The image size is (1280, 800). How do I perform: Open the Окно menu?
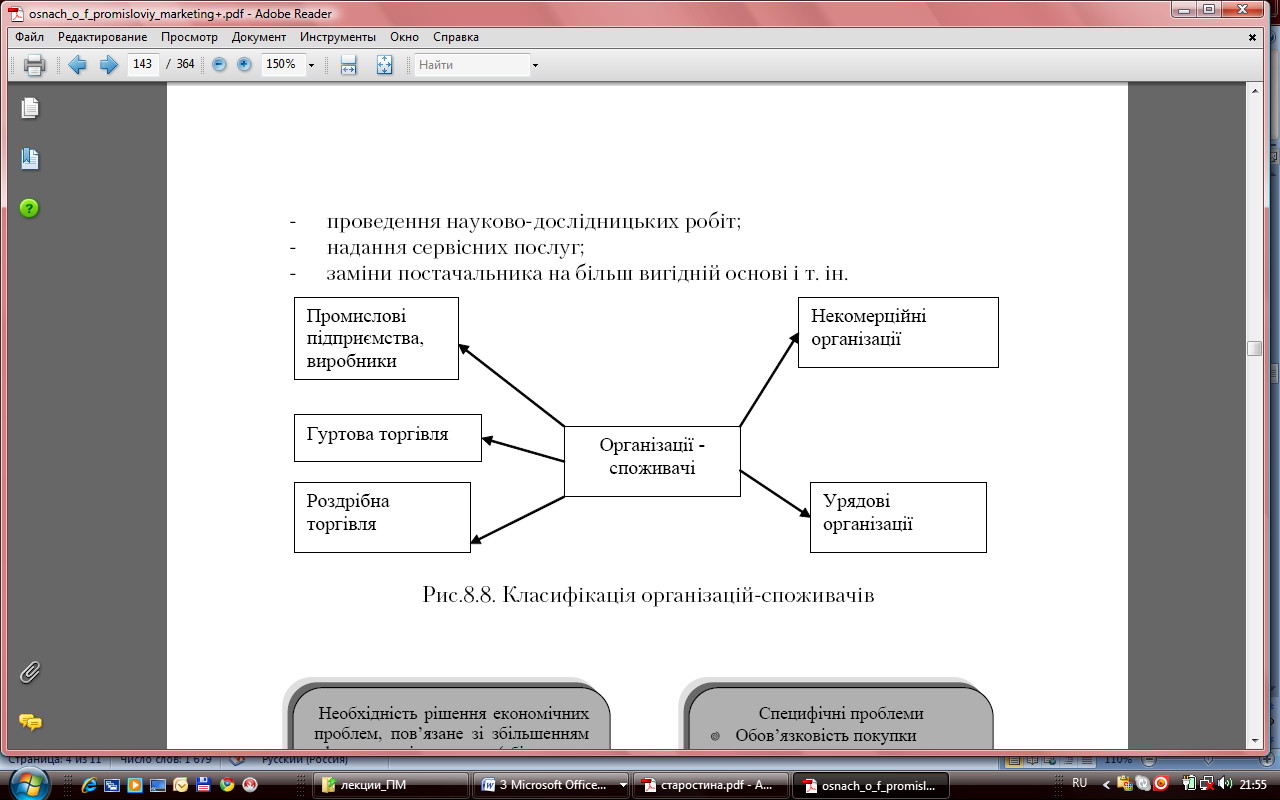405,37
